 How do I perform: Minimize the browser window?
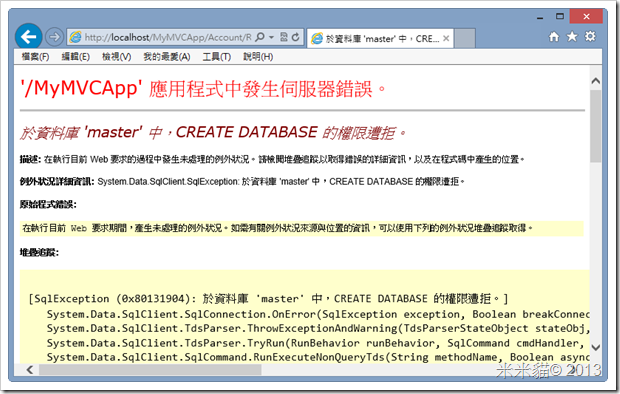point(540,17)
